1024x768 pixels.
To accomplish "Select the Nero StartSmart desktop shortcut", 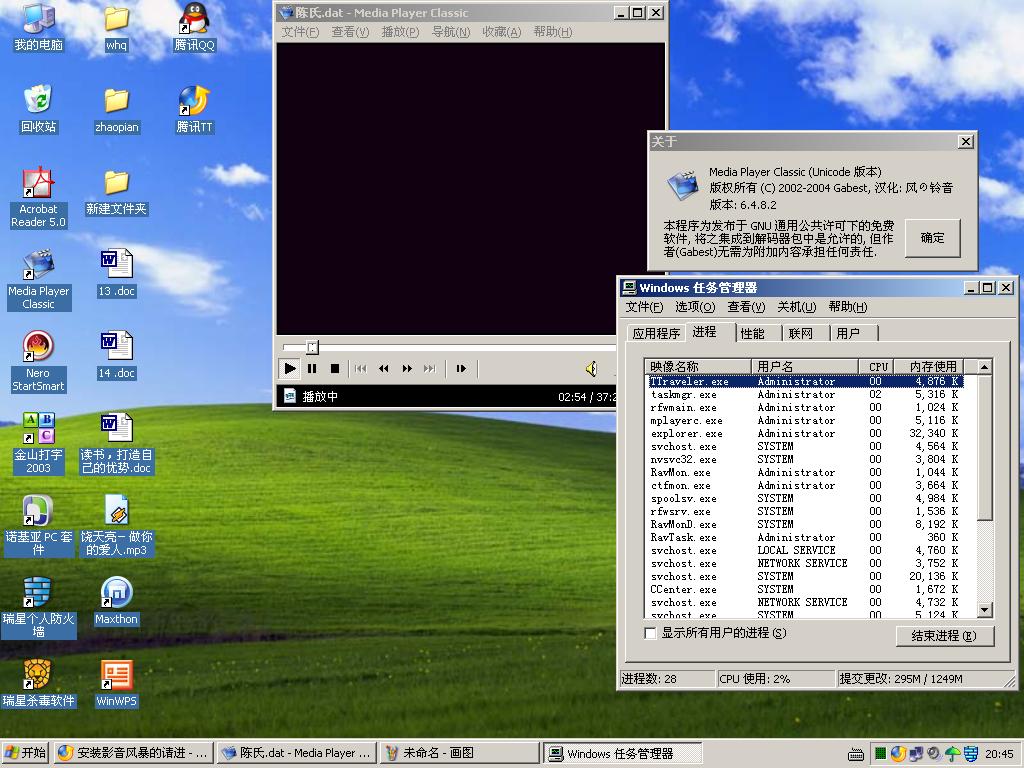I will coord(38,360).
